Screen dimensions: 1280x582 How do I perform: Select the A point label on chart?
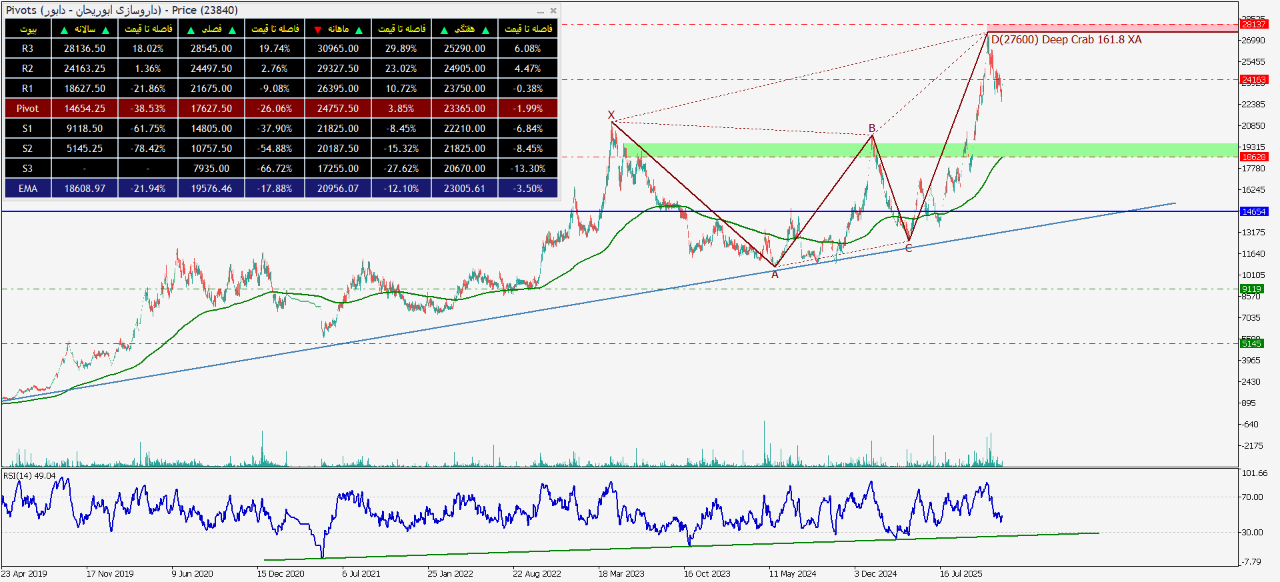[774, 274]
